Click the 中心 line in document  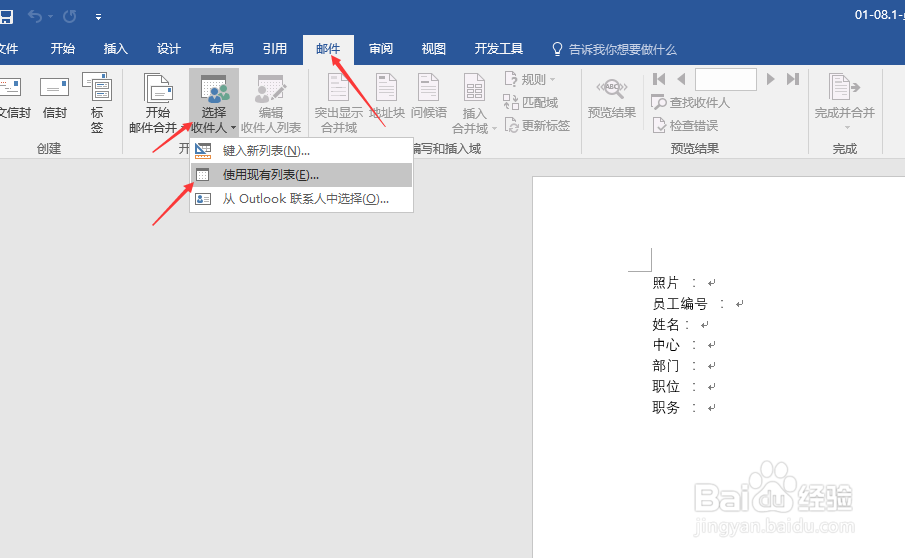[x=684, y=345]
